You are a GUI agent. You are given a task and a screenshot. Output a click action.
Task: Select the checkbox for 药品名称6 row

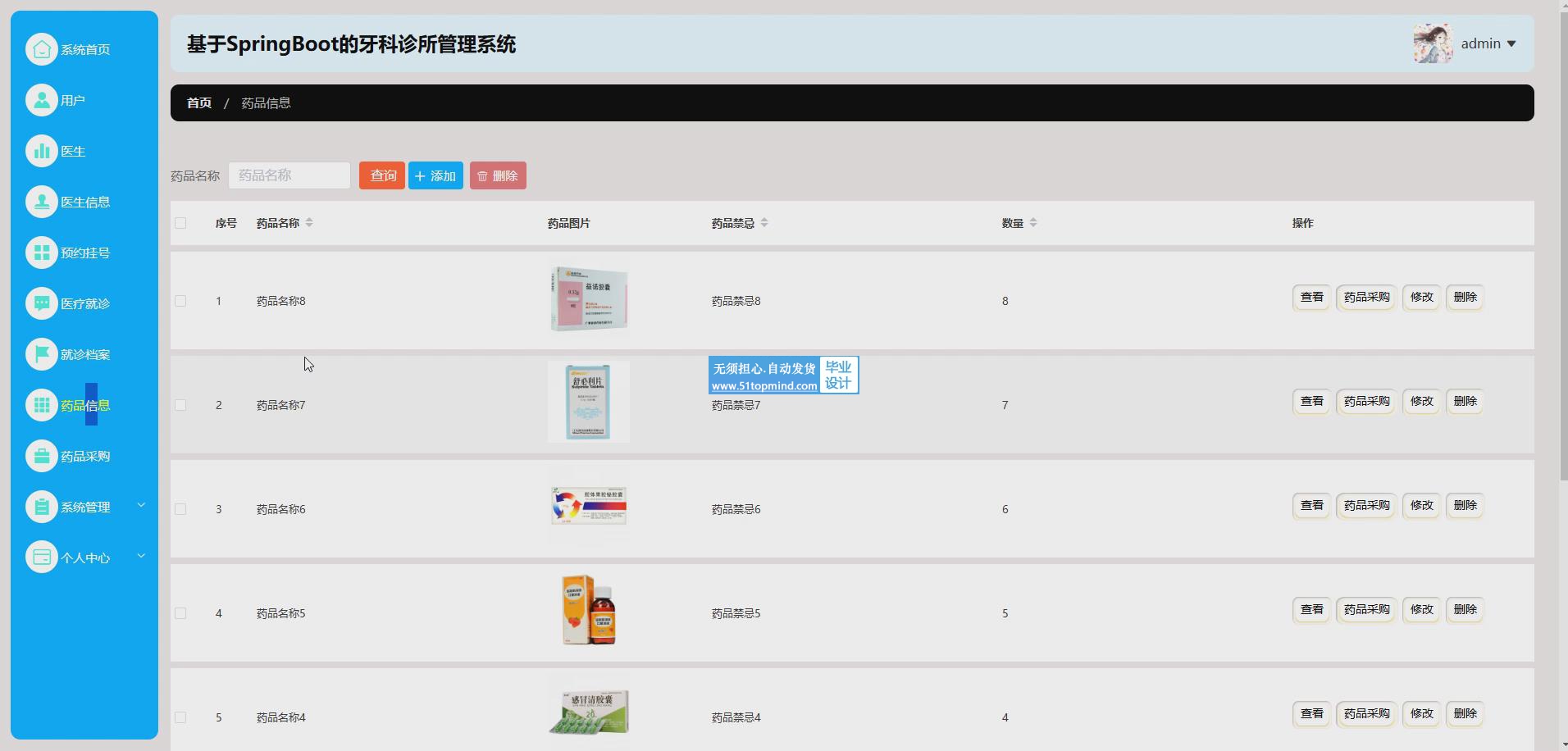[180, 509]
